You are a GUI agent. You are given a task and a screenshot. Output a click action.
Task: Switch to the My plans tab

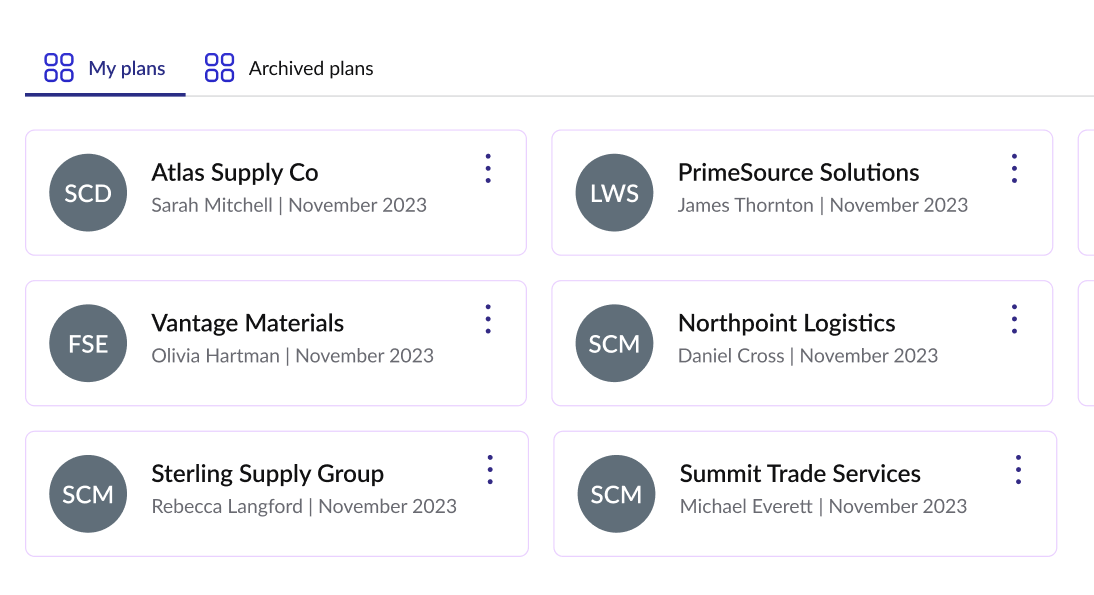click(x=105, y=69)
